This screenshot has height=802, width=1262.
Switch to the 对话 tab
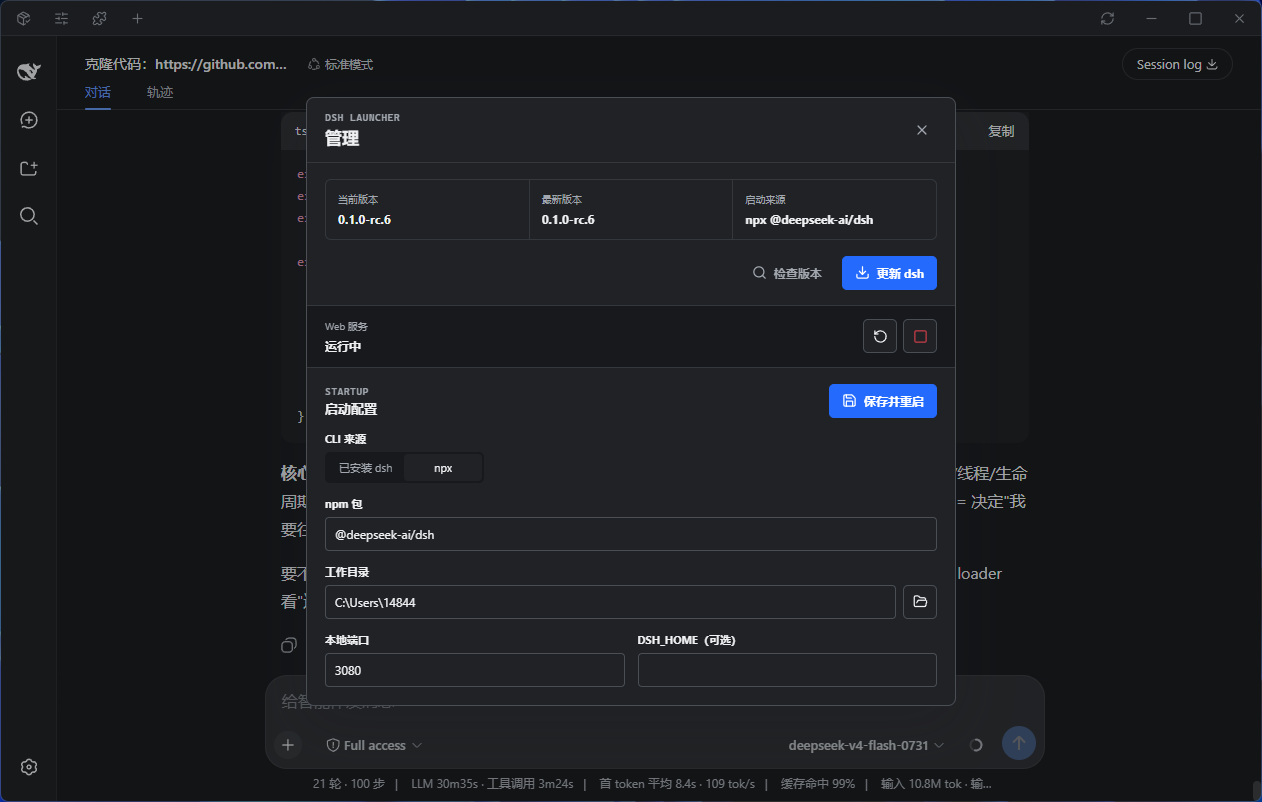click(98, 92)
